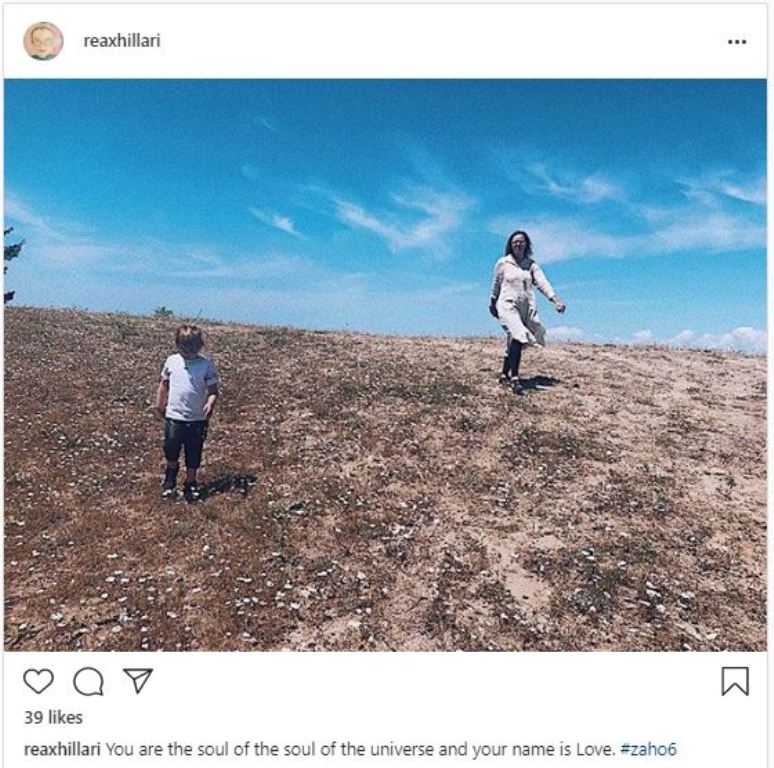This screenshot has width=774, height=768.
Task: Save the post with the bookmark icon
Action: [x=735, y=681]
